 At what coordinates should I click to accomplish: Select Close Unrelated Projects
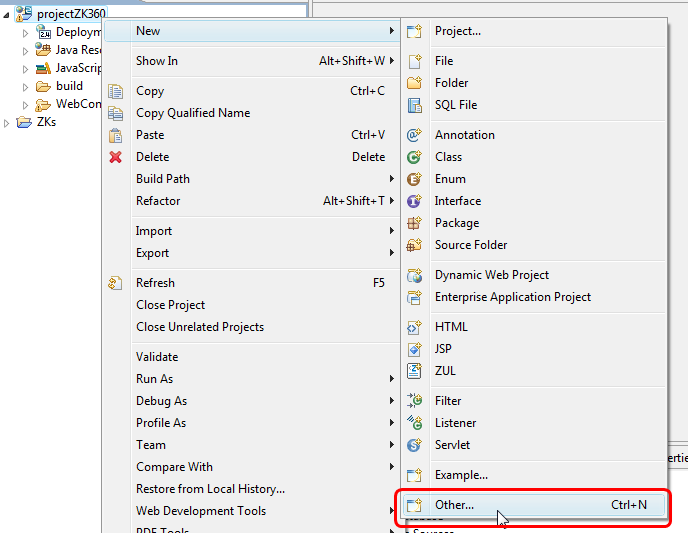(x=200, y=327)
